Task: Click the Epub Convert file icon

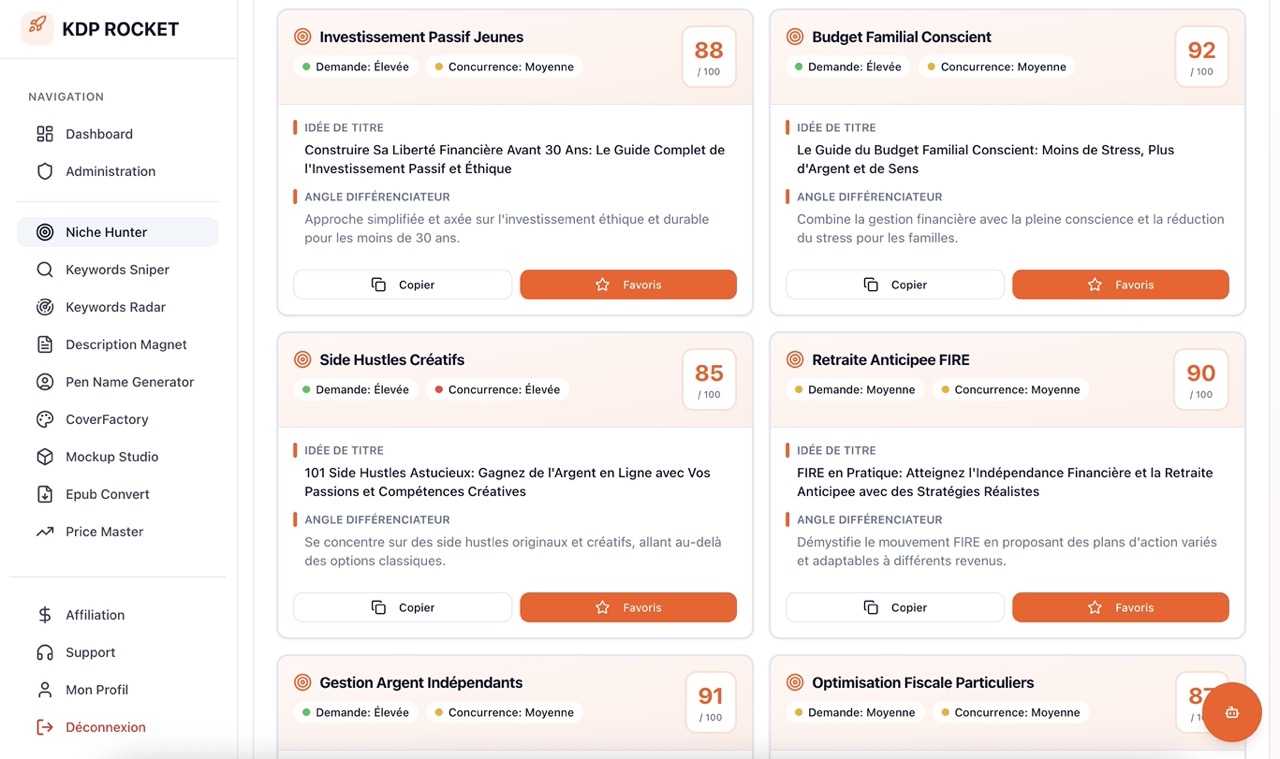Action: click(45, 494)
